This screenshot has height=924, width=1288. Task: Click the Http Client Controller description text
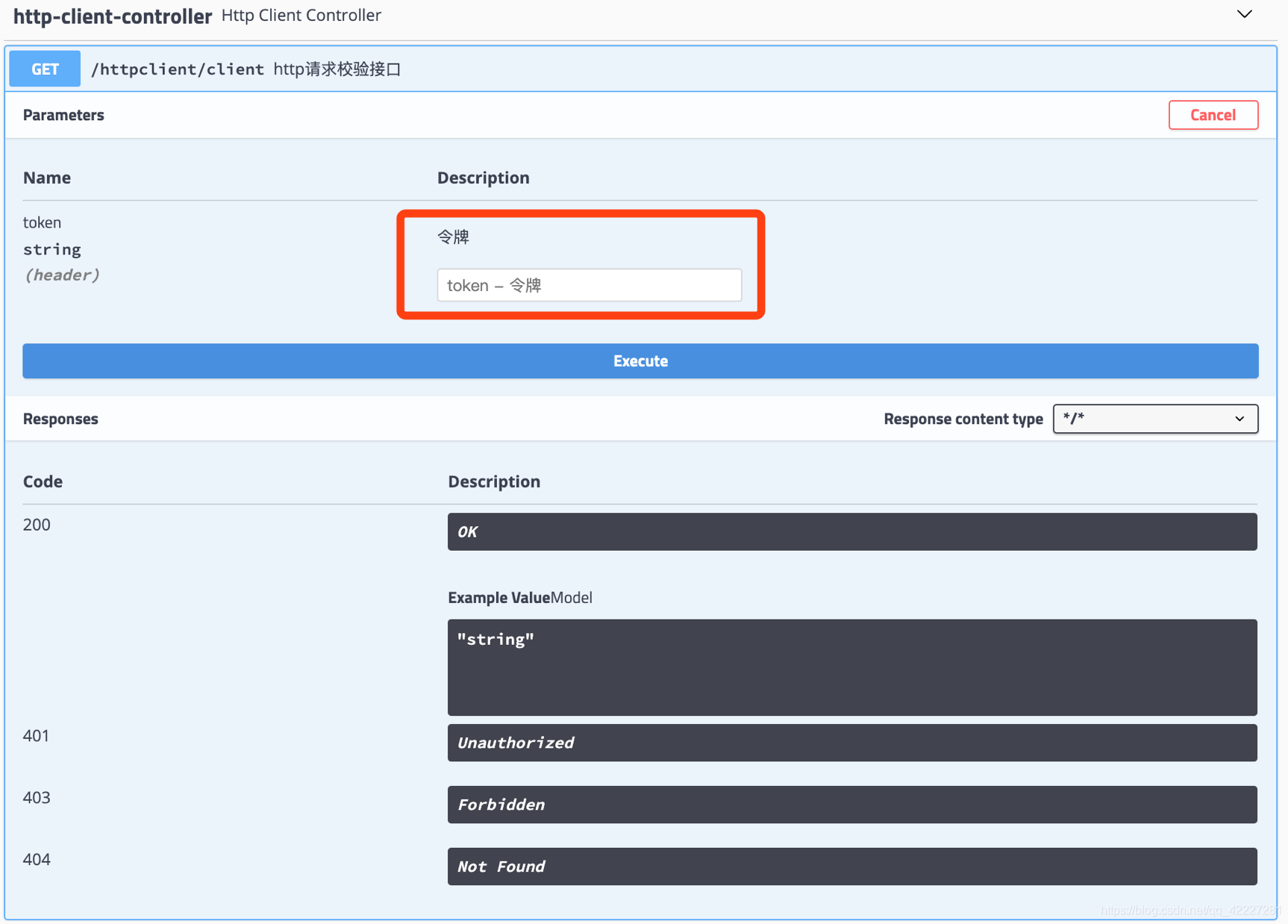tap(301, 14)
